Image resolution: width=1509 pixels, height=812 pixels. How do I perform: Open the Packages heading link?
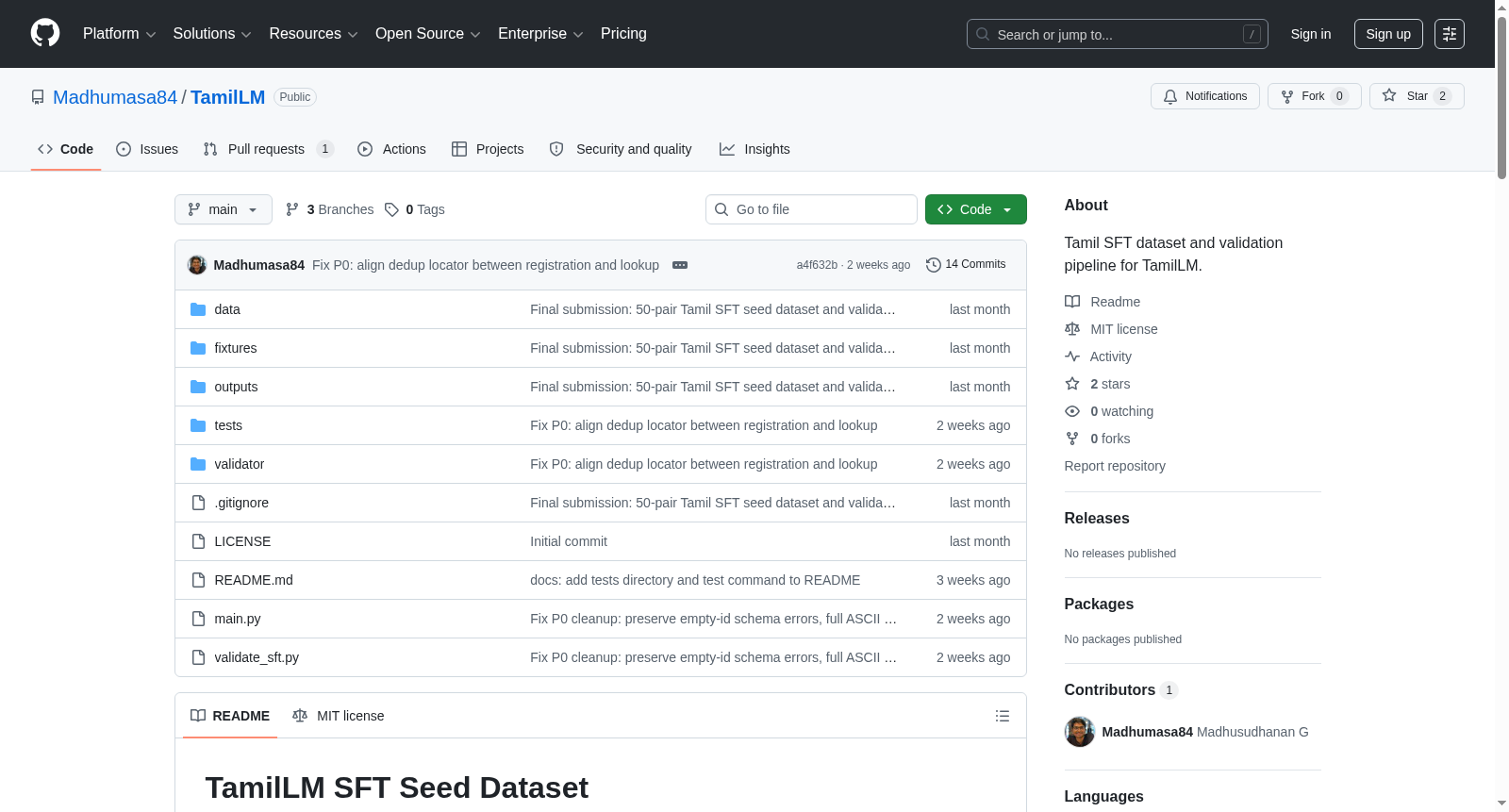click(x=1099, y=605)
